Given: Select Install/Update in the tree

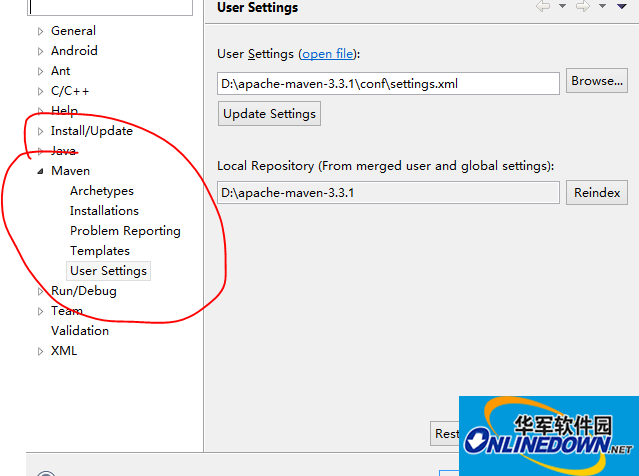Looking at the screenshot, I should click(x=92, y=131).
